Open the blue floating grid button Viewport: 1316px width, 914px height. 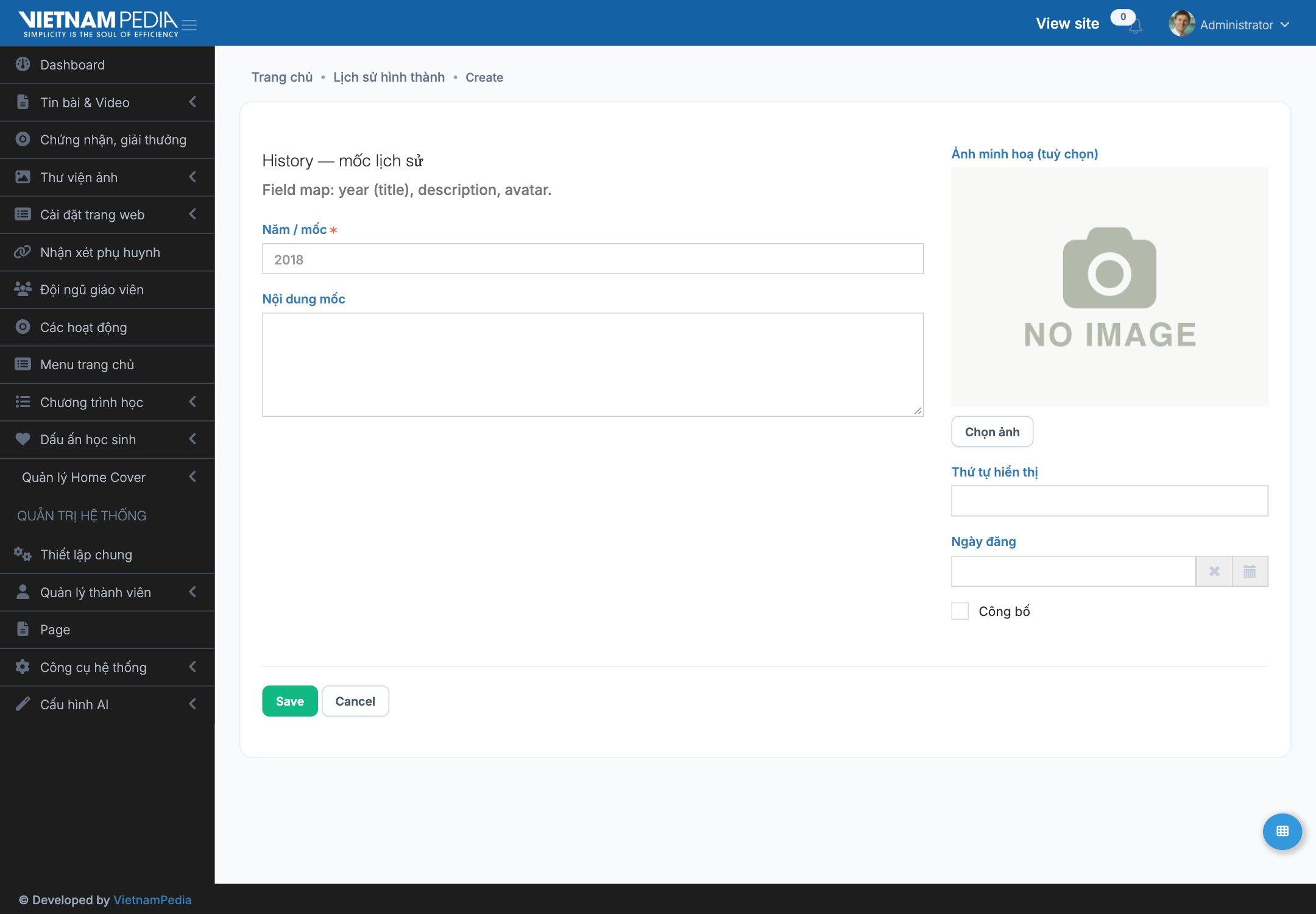click(1282, 831)
